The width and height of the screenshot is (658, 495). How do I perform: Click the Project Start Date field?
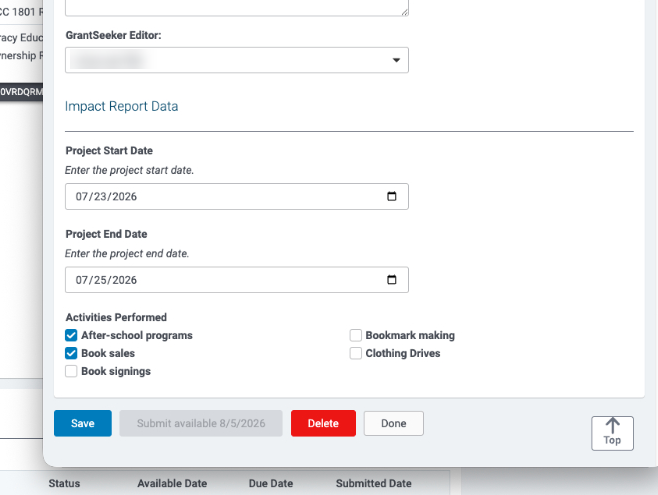237,196
